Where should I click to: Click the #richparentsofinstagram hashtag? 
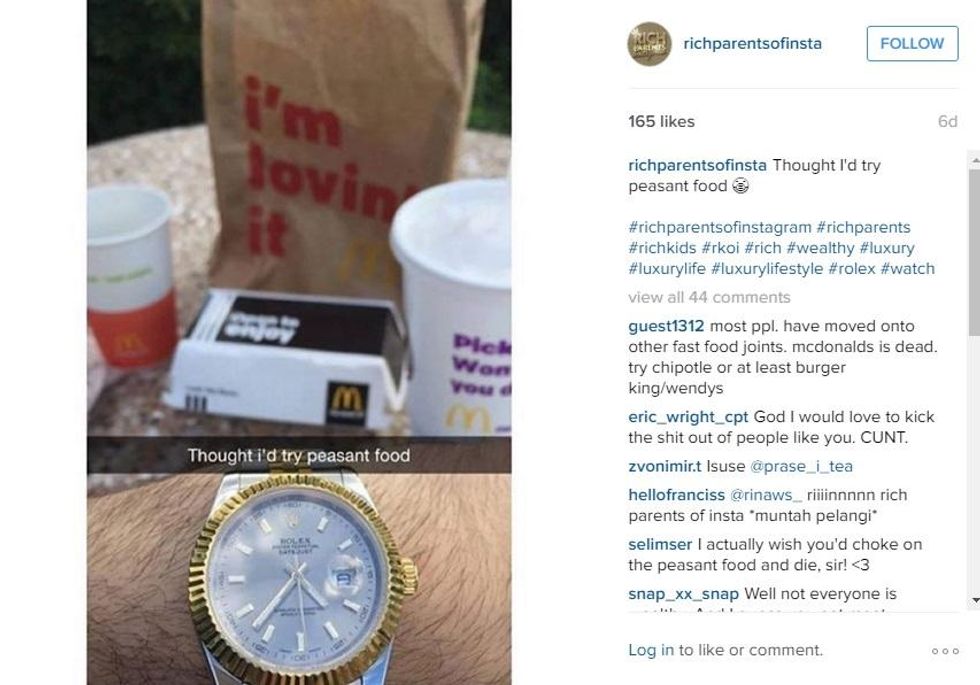click(x=720, y=228)
